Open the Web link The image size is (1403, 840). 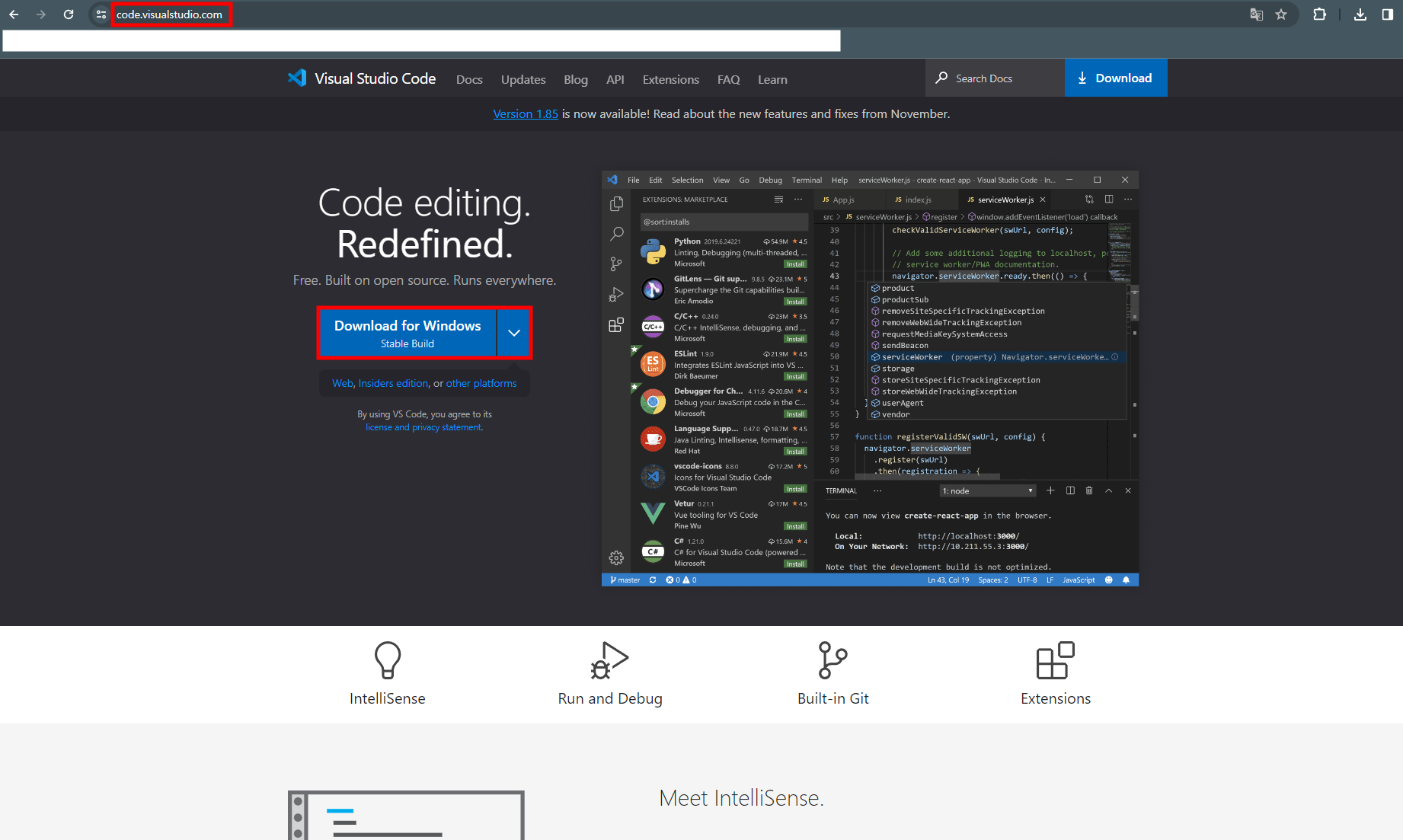[x=343, y=383]
